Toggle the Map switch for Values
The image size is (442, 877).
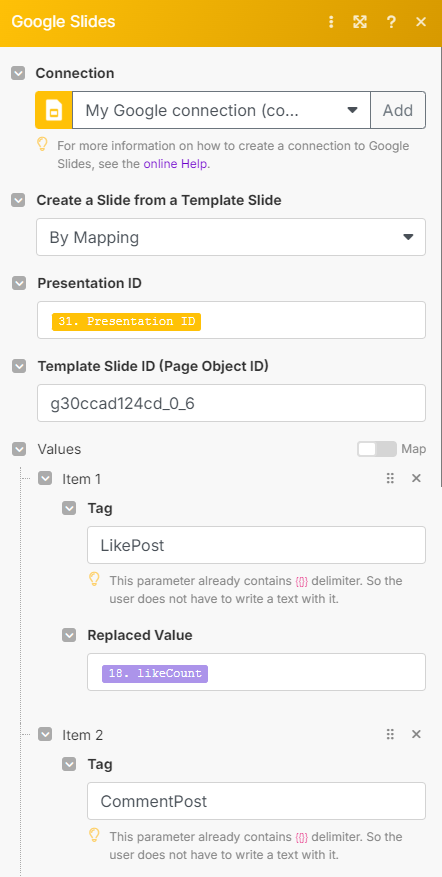click(377, 449)
